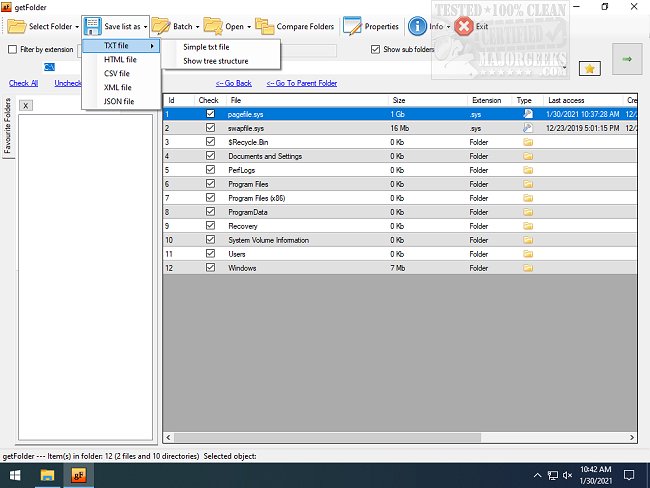Uncheck the Windows row checkbox
Screen dimensions: 650x488
click(211, 267)
